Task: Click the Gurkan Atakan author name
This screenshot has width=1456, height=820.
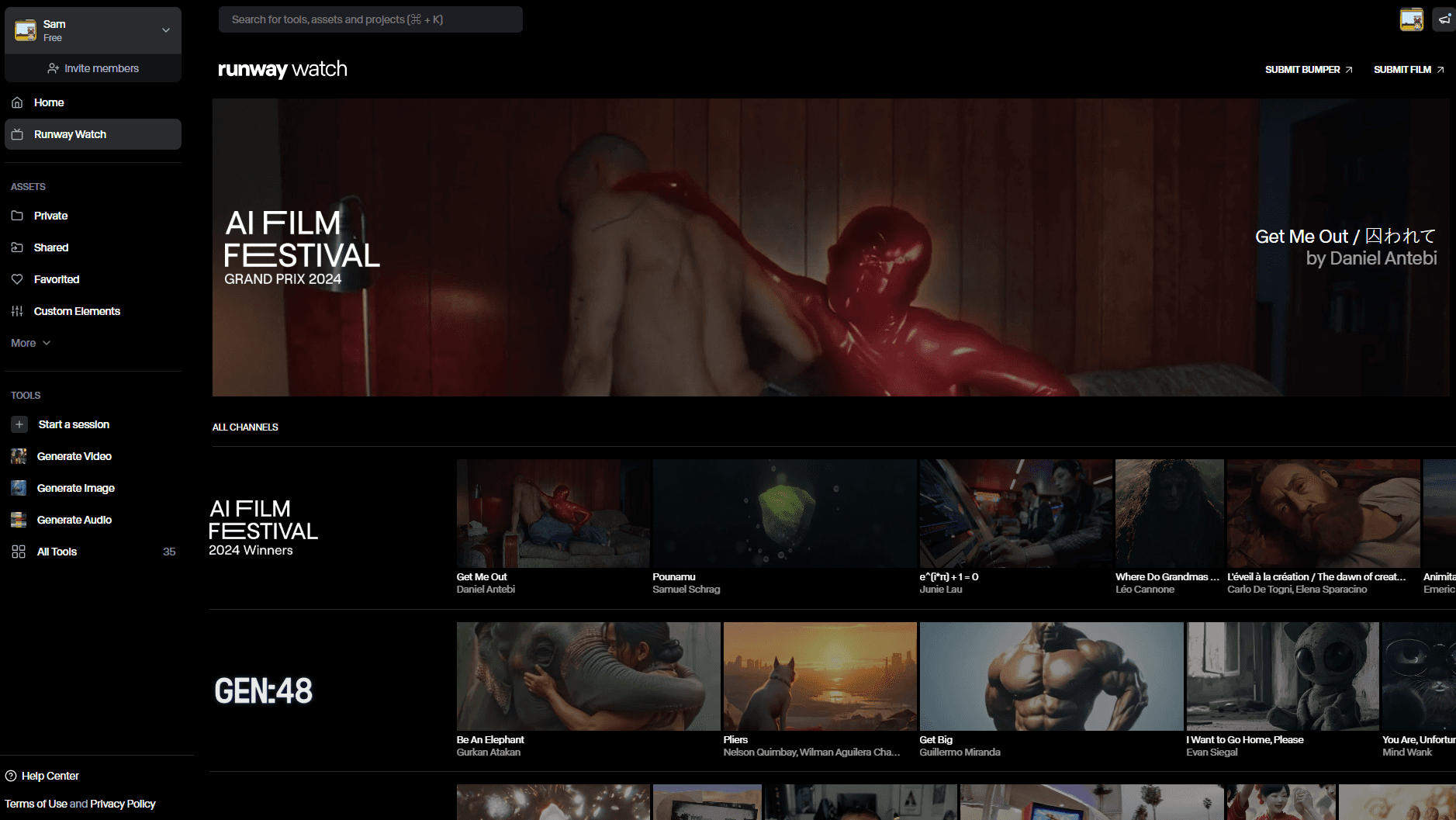Action: 489,753
